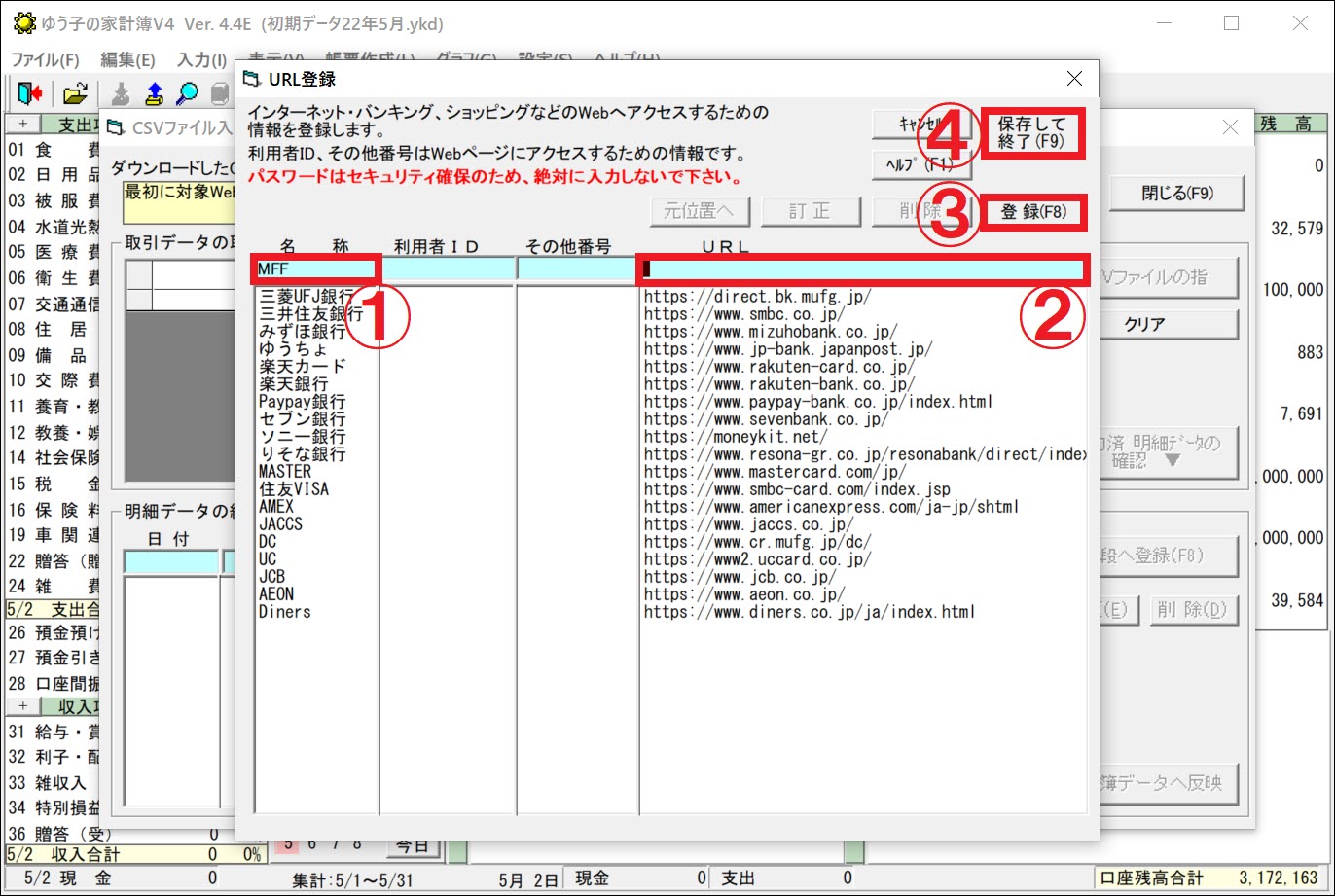Click the その他番号 input field
This screenshot has height=896, width=1335.
[577, 269]
